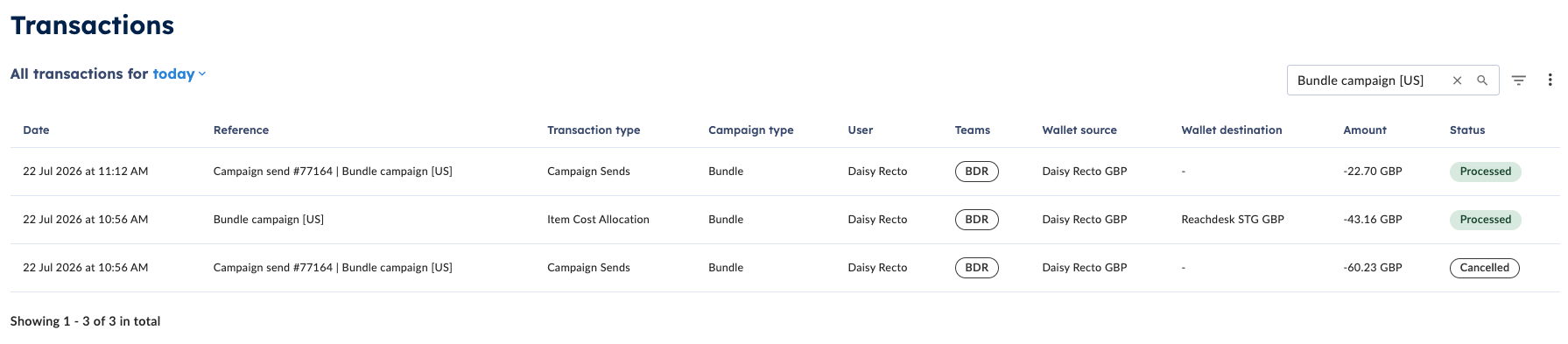The image size is (1568, 344).
Task: Click the Amount column header
Action: point(1364,130)
